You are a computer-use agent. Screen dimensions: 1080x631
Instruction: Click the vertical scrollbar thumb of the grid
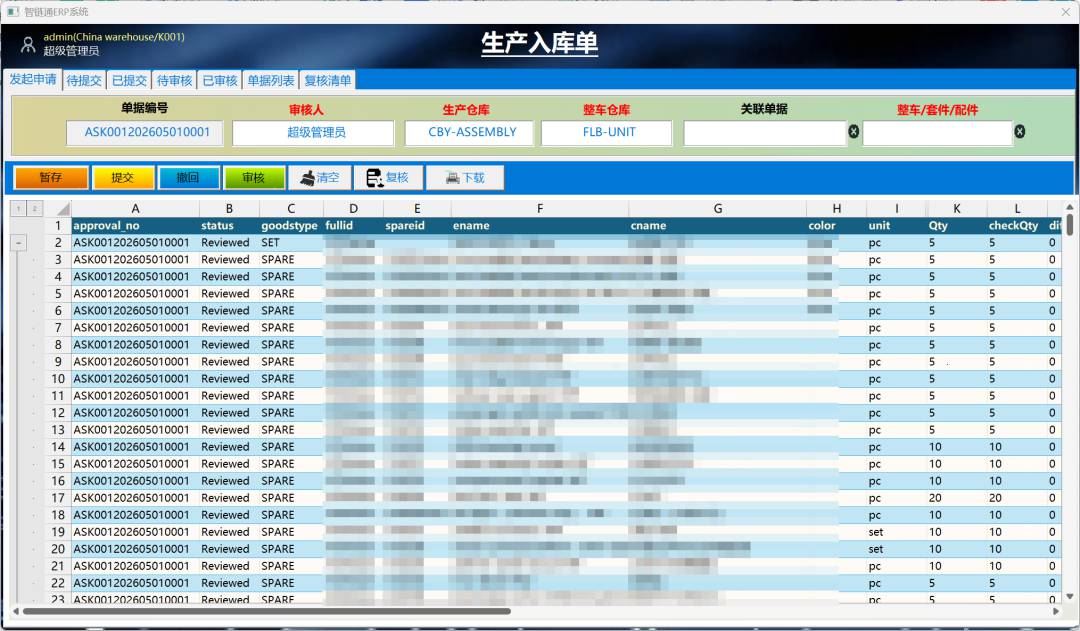pyautogui.click(x=1069, y=225)
